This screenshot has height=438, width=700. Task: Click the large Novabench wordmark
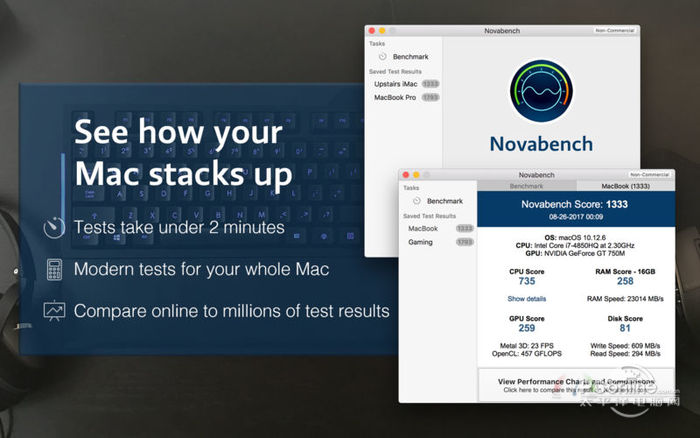542,144
